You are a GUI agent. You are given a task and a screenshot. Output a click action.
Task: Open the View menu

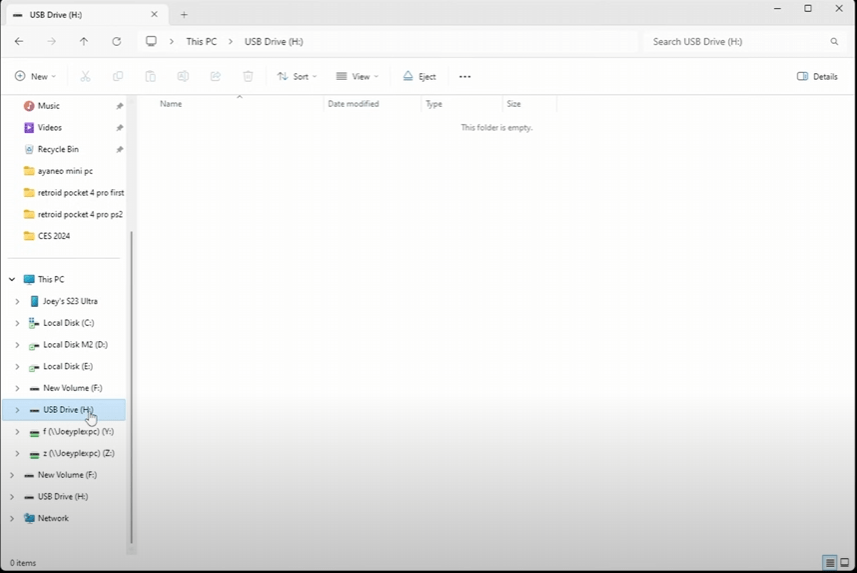357,77
